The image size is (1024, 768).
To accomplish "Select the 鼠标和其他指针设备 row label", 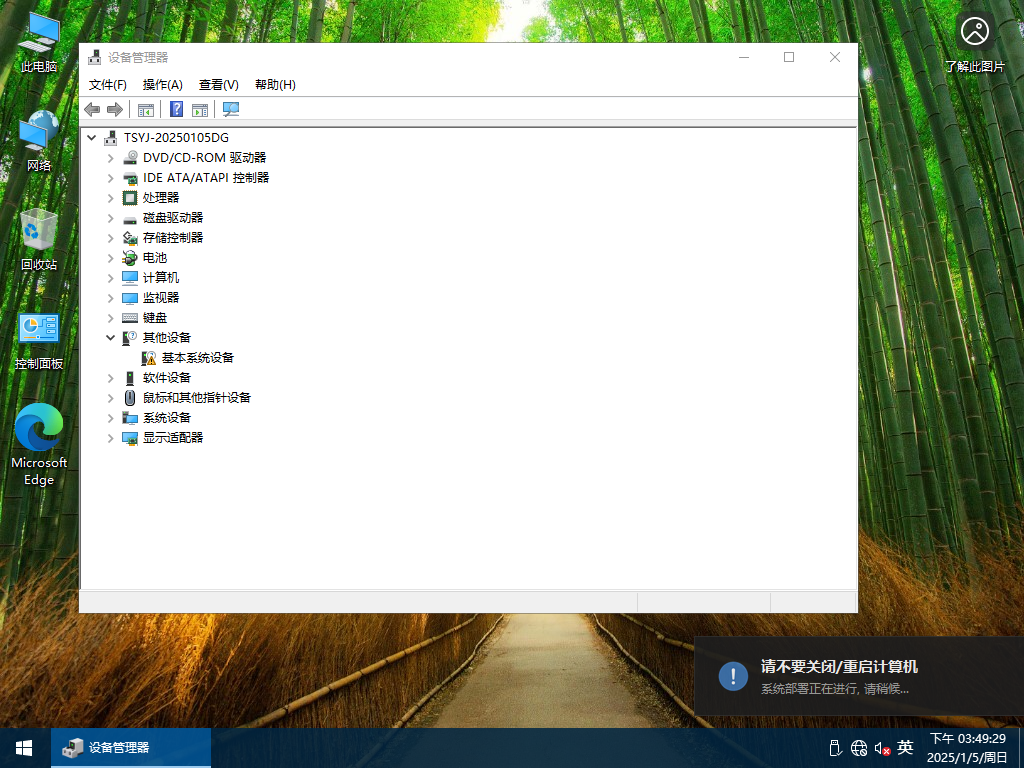I will (x=197, y=398).
